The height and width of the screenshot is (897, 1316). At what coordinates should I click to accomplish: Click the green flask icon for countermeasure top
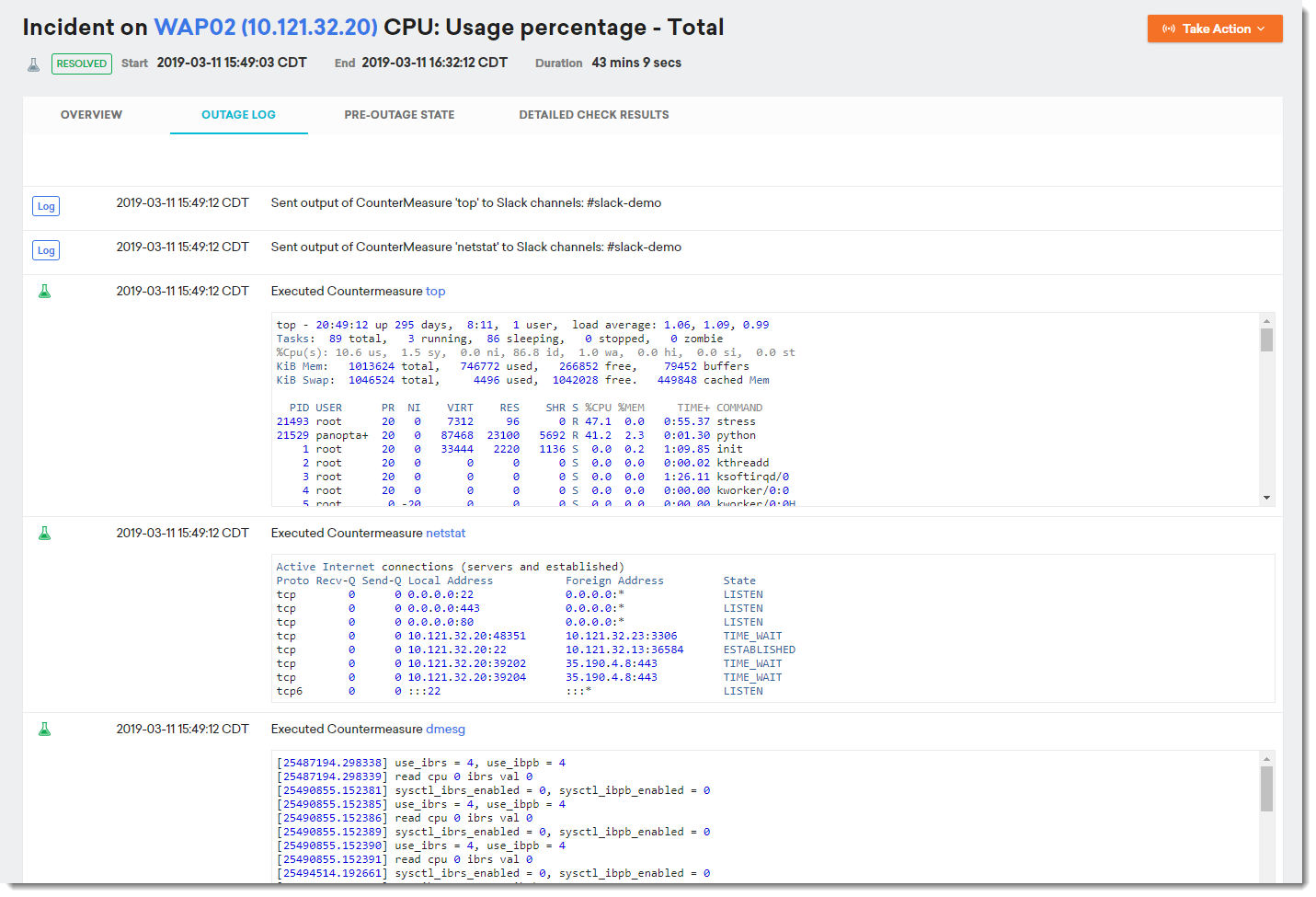click(x=44, y=292)
